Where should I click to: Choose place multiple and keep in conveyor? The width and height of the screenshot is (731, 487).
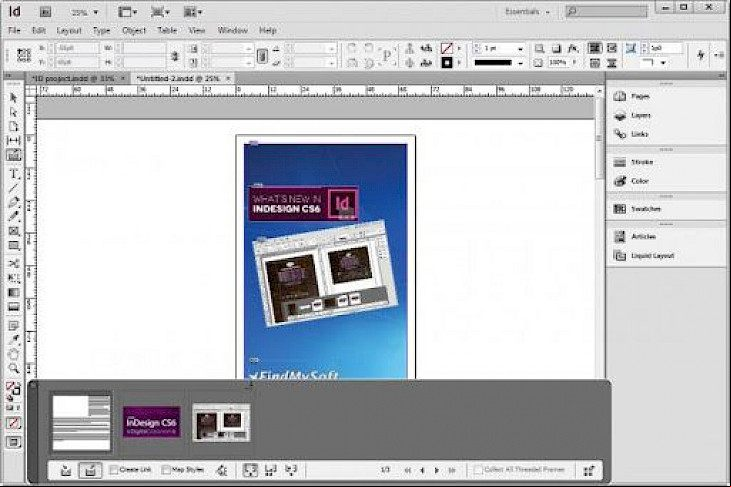(270, 471)
